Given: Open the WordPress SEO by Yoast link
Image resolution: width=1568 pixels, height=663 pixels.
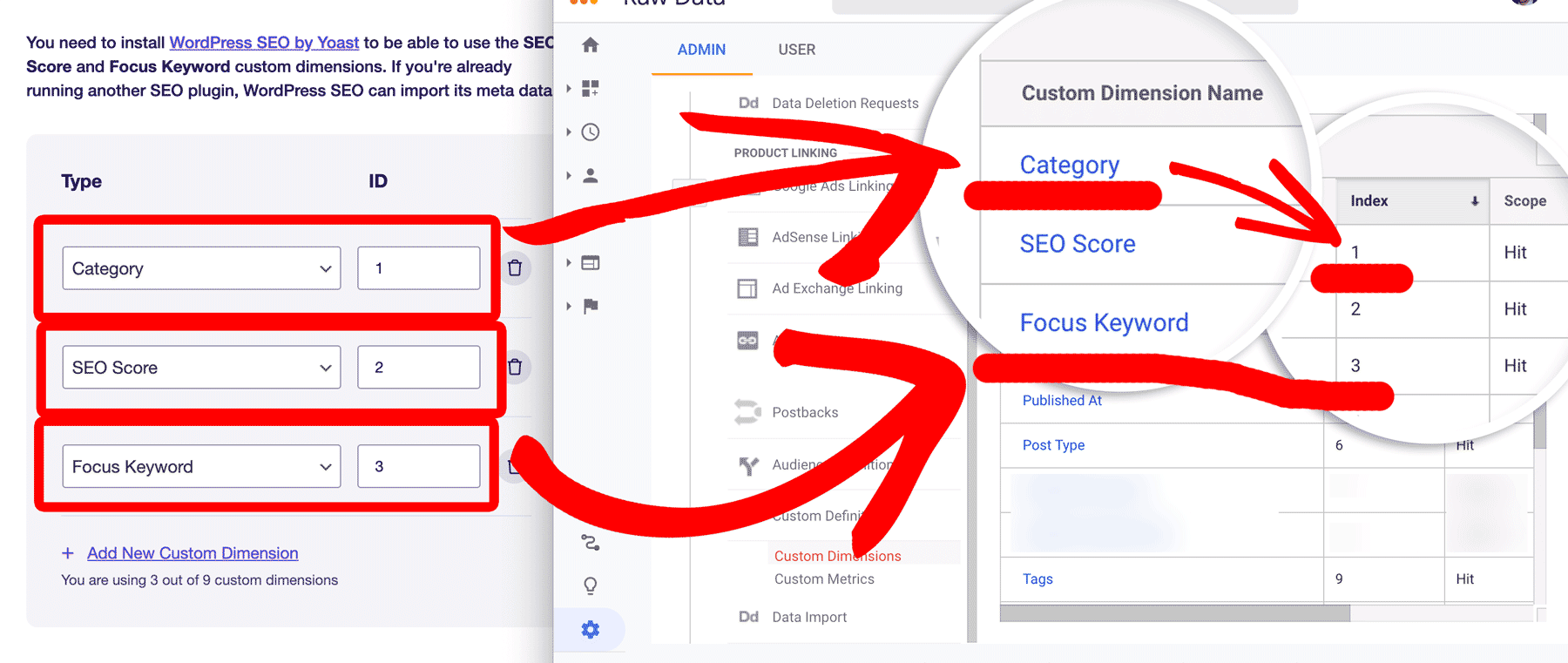Looking at the screenshot, I should tap(264, 42).
